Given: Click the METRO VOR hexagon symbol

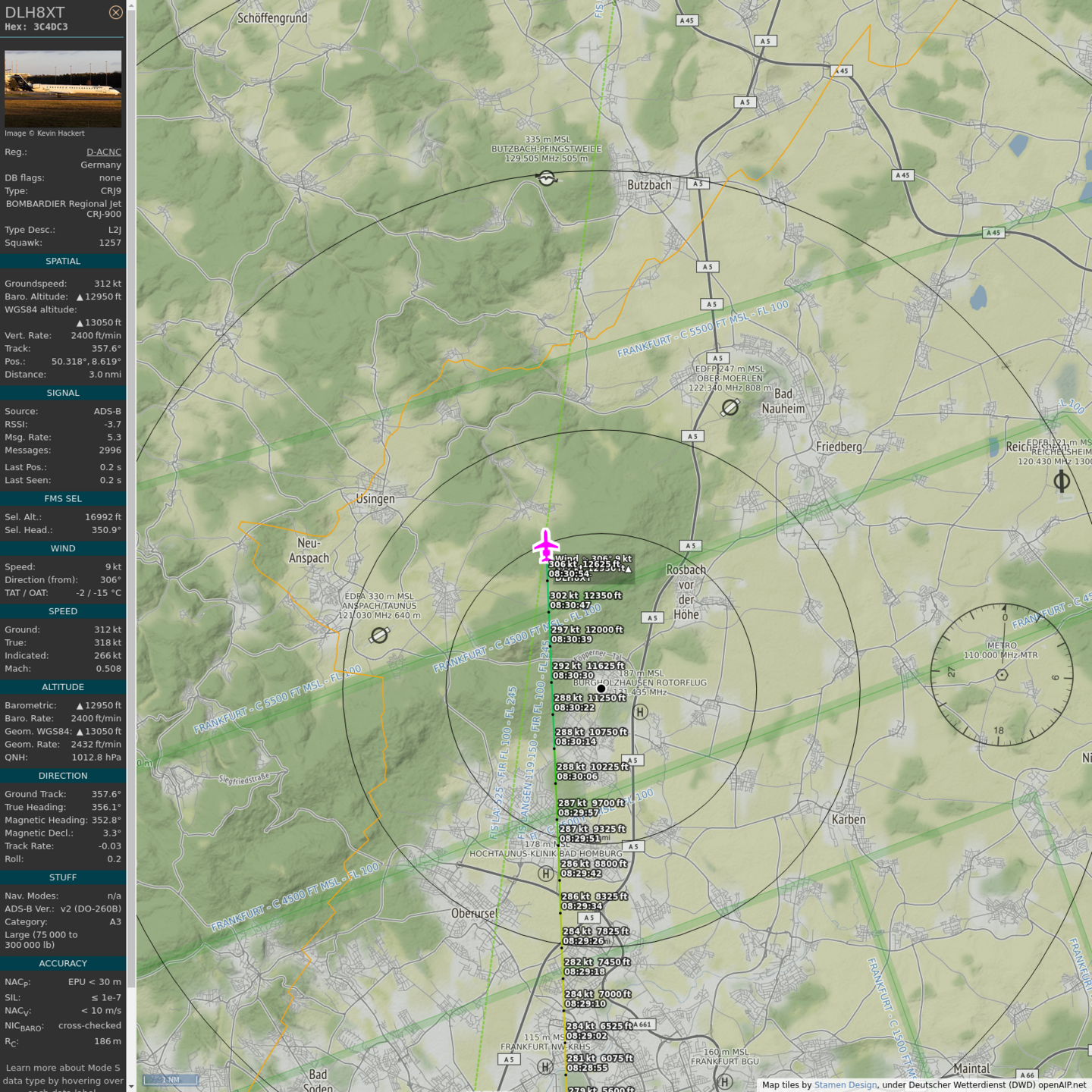Looking at the screenshot, I should [1002, 675].
